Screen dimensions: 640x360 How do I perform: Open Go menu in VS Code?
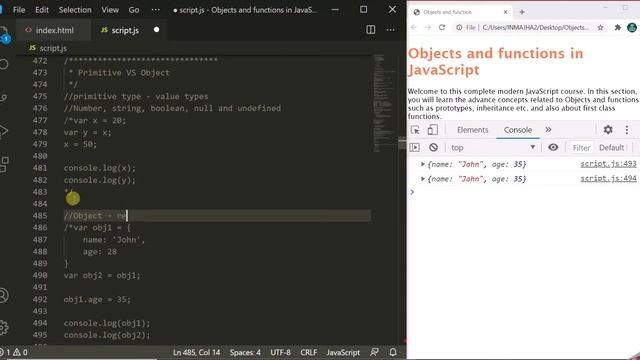point(134,10)
